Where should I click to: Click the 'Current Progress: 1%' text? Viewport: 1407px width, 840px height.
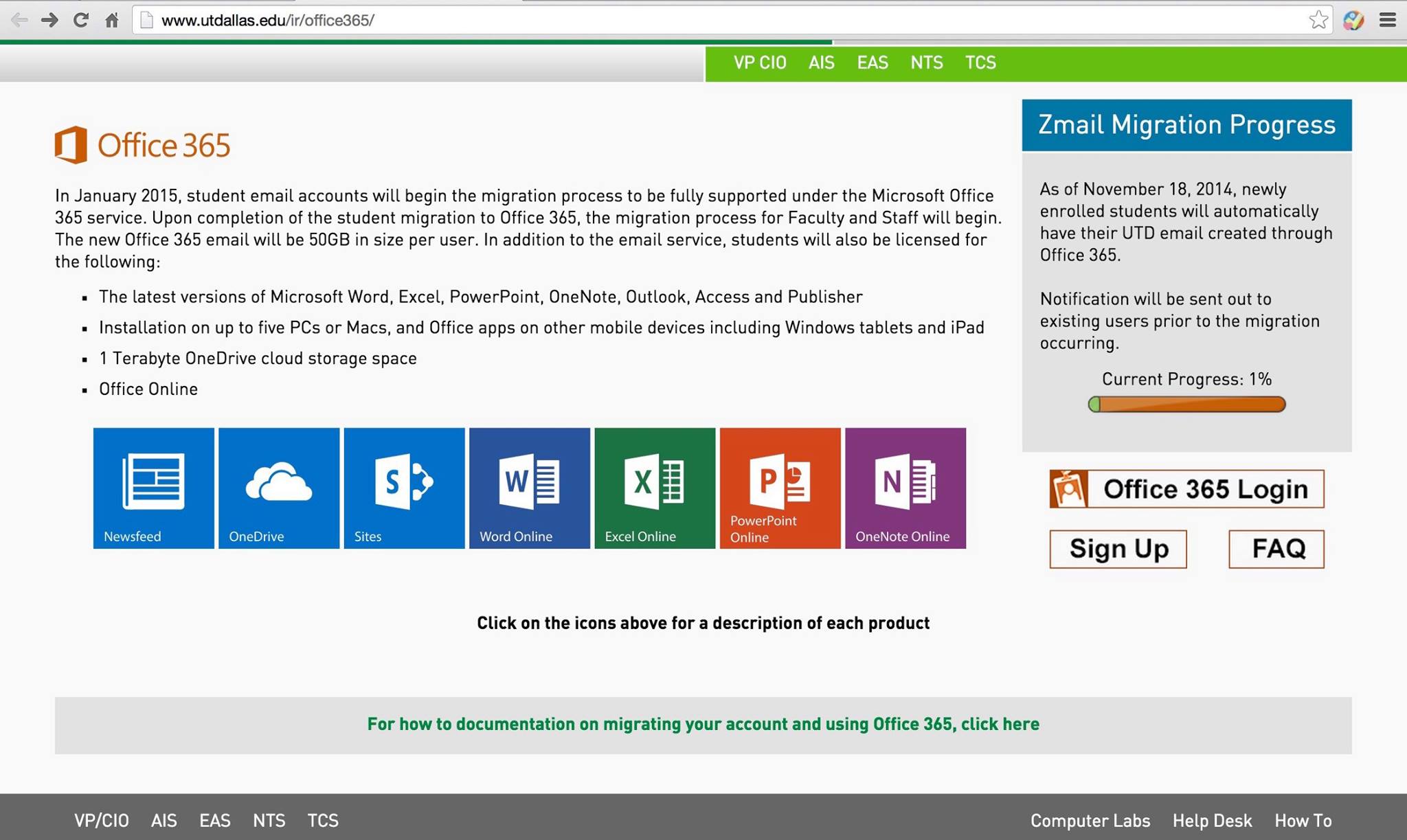click(1186, 379)
